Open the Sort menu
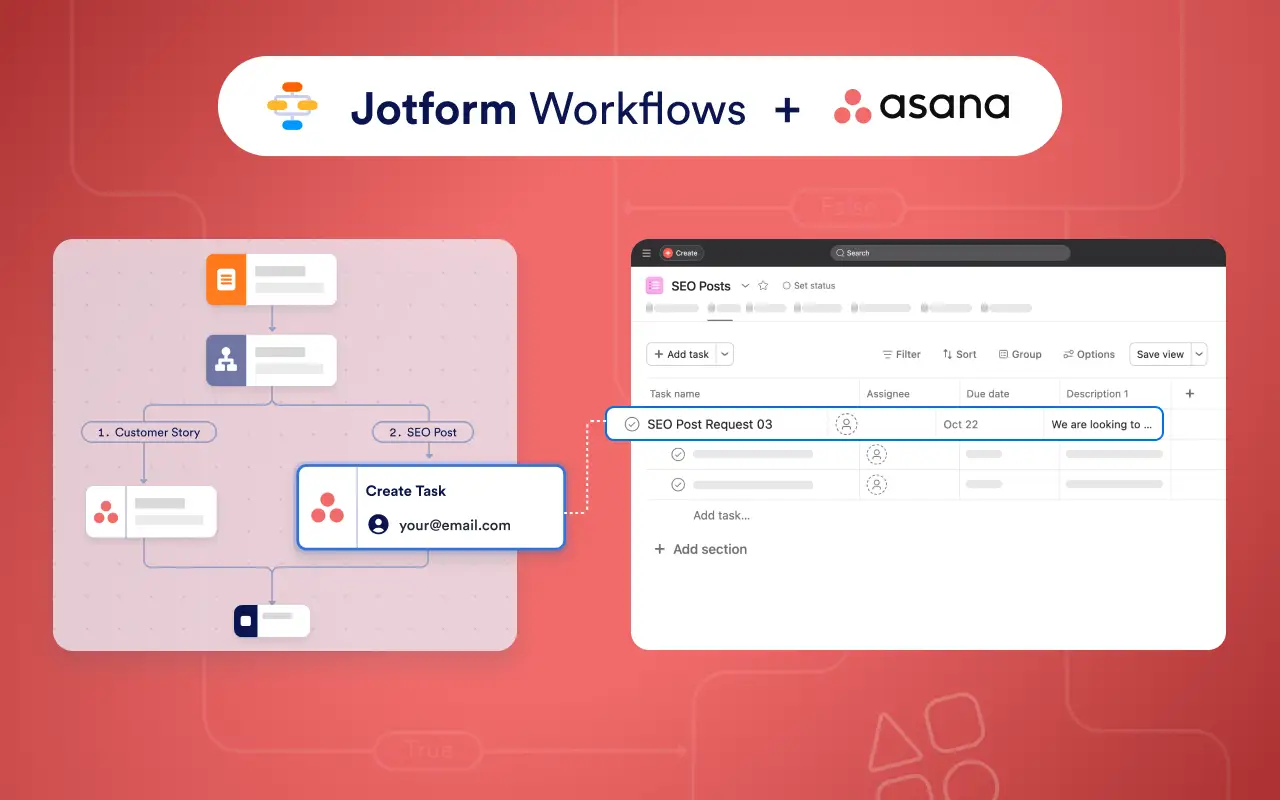 point(959,354)
